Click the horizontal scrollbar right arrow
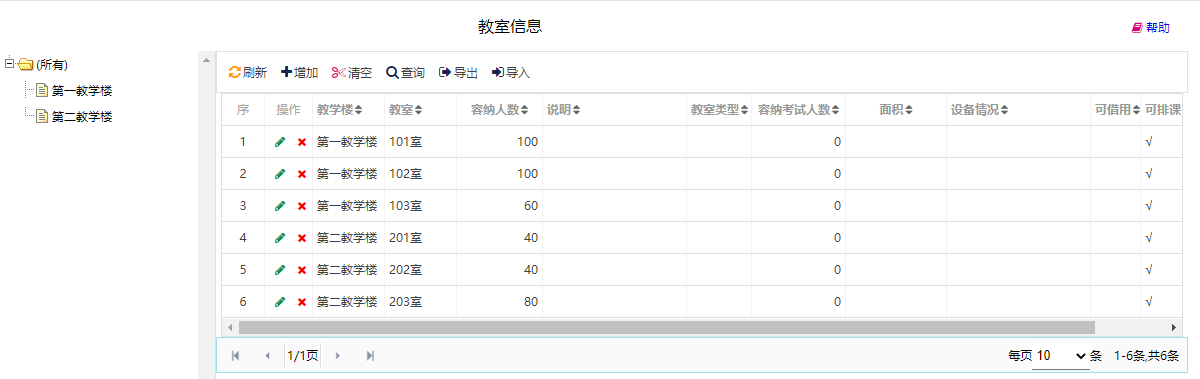The height and width of the screenshot is (379, 1200). (1174, 327)
